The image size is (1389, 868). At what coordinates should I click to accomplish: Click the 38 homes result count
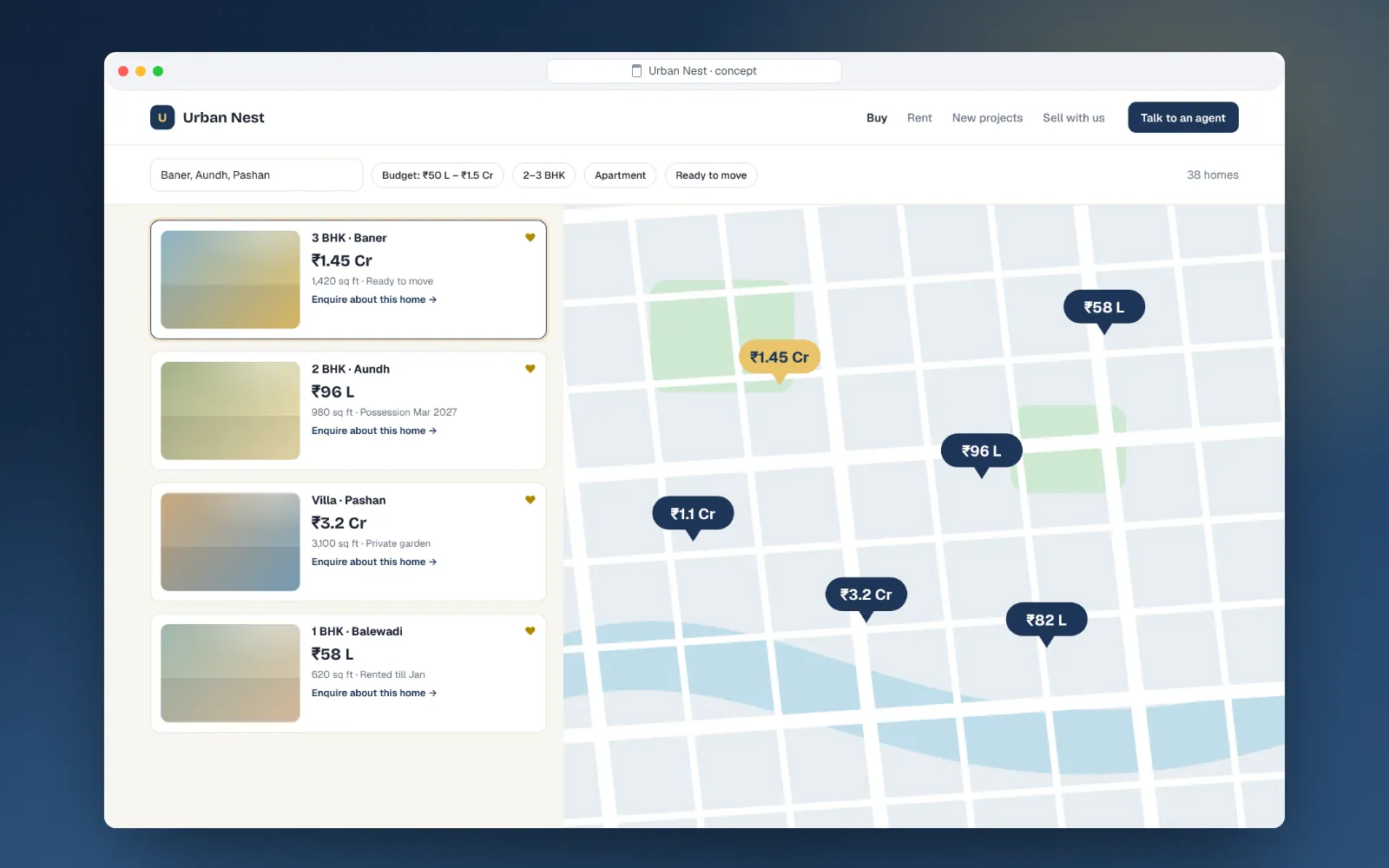[x=1213, y=175]
